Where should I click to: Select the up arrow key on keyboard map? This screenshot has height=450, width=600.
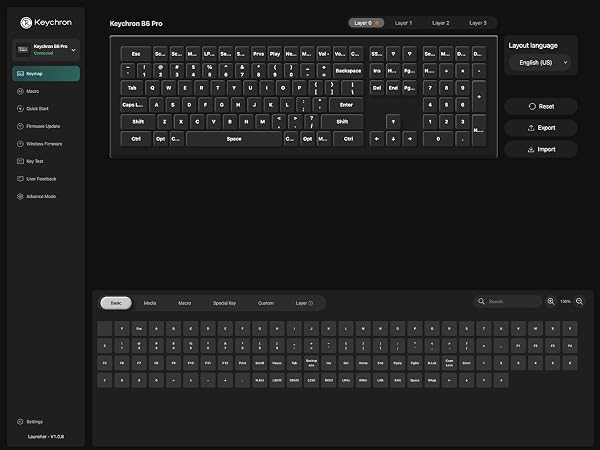point(393,122)
